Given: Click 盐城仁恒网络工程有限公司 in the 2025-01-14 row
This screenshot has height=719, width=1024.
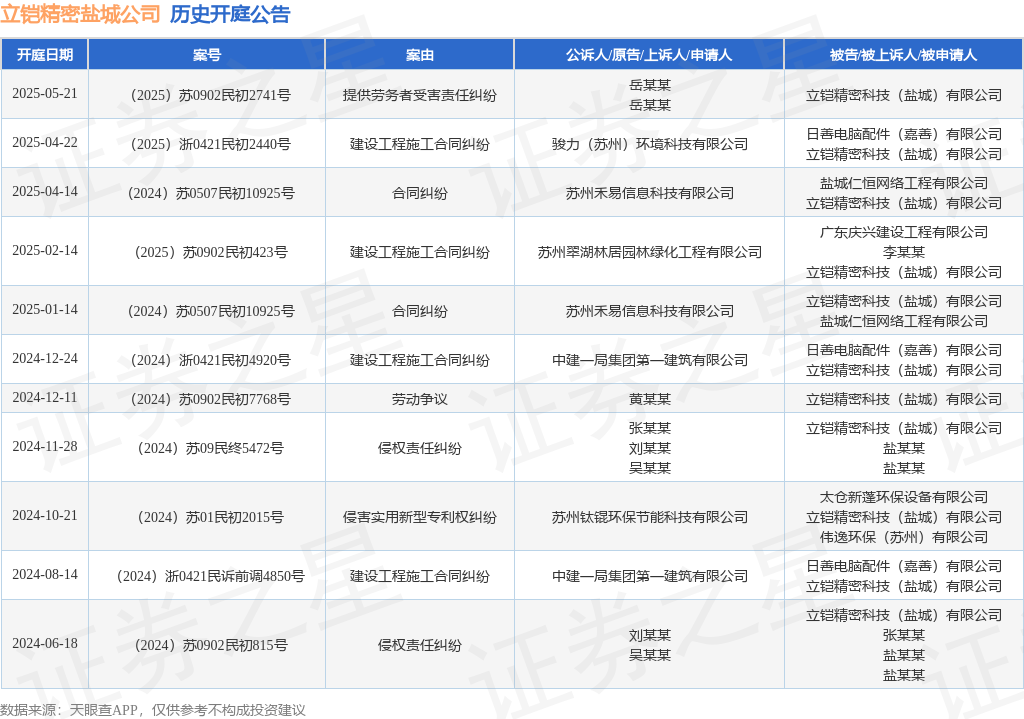Looking at the screenshot, I should [904, 321].
